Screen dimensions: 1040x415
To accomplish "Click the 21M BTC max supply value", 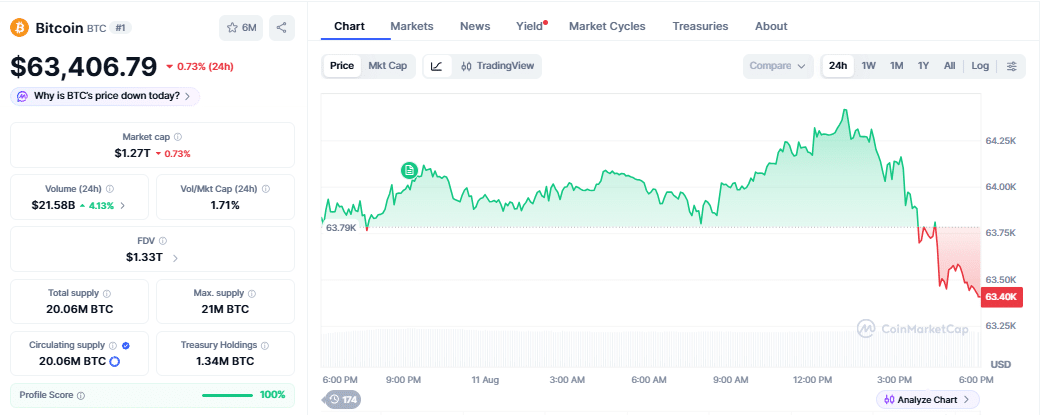I will (225, 309).
